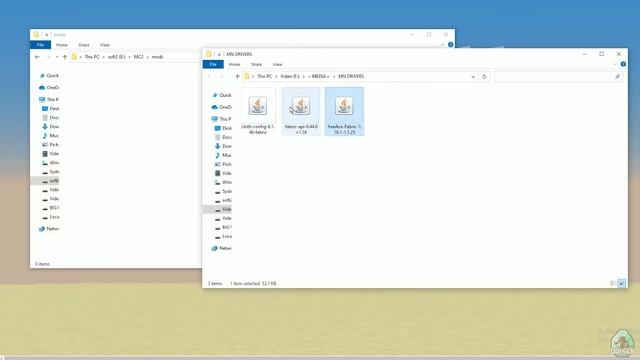Open Help icon in mods window
The height and width of the screenshot is (360, 640).
coord(451,44)
